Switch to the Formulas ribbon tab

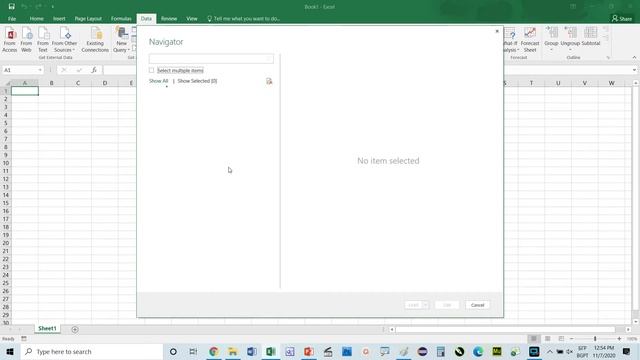click(x=121, y=19)
